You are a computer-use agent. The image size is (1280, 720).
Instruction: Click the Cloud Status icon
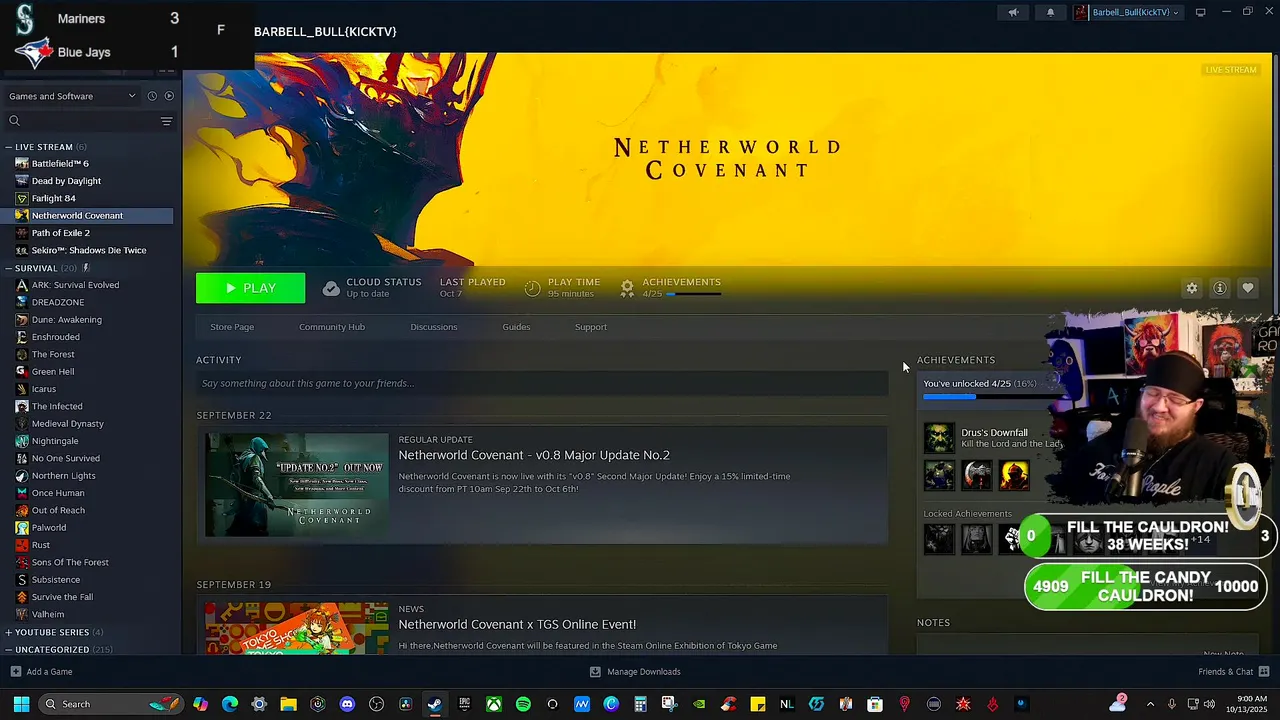coord(331,288)
